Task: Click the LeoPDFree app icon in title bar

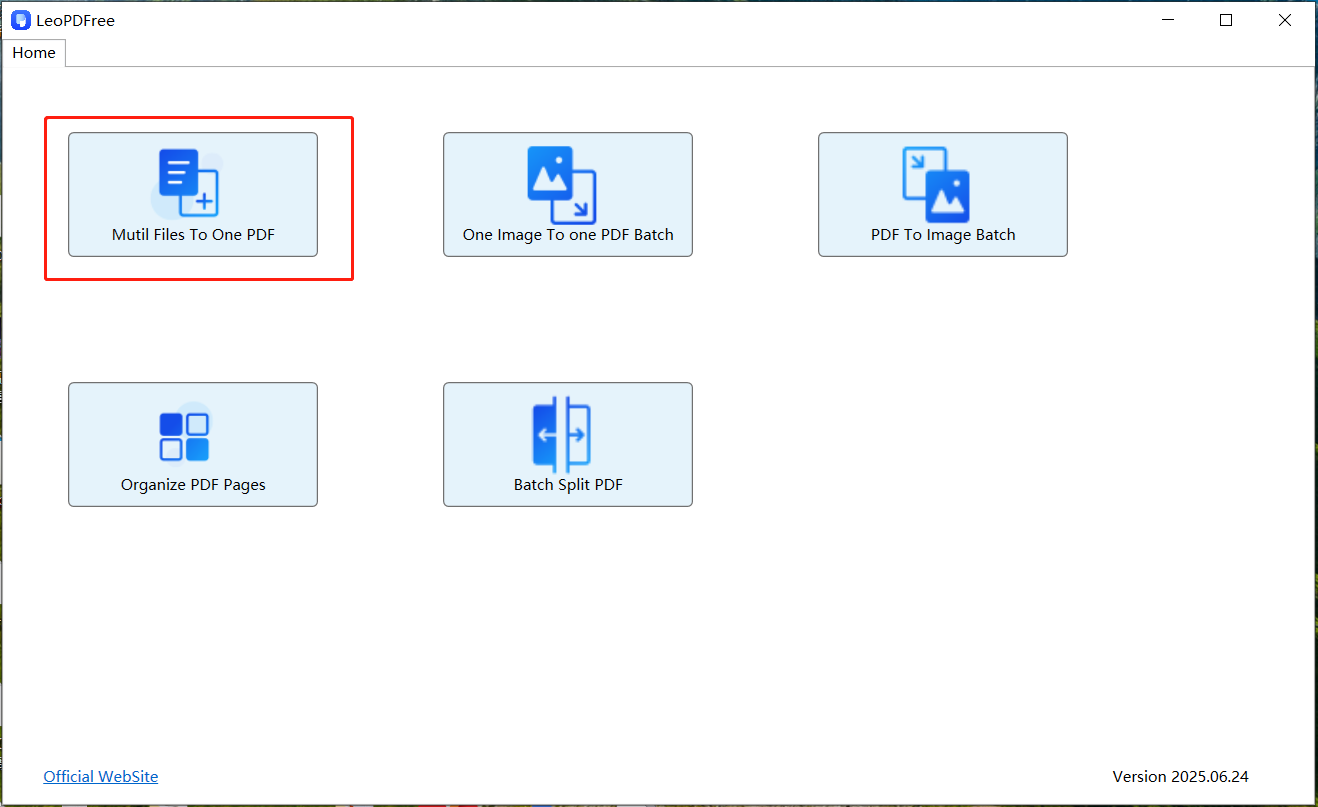Action: [21, 20]
